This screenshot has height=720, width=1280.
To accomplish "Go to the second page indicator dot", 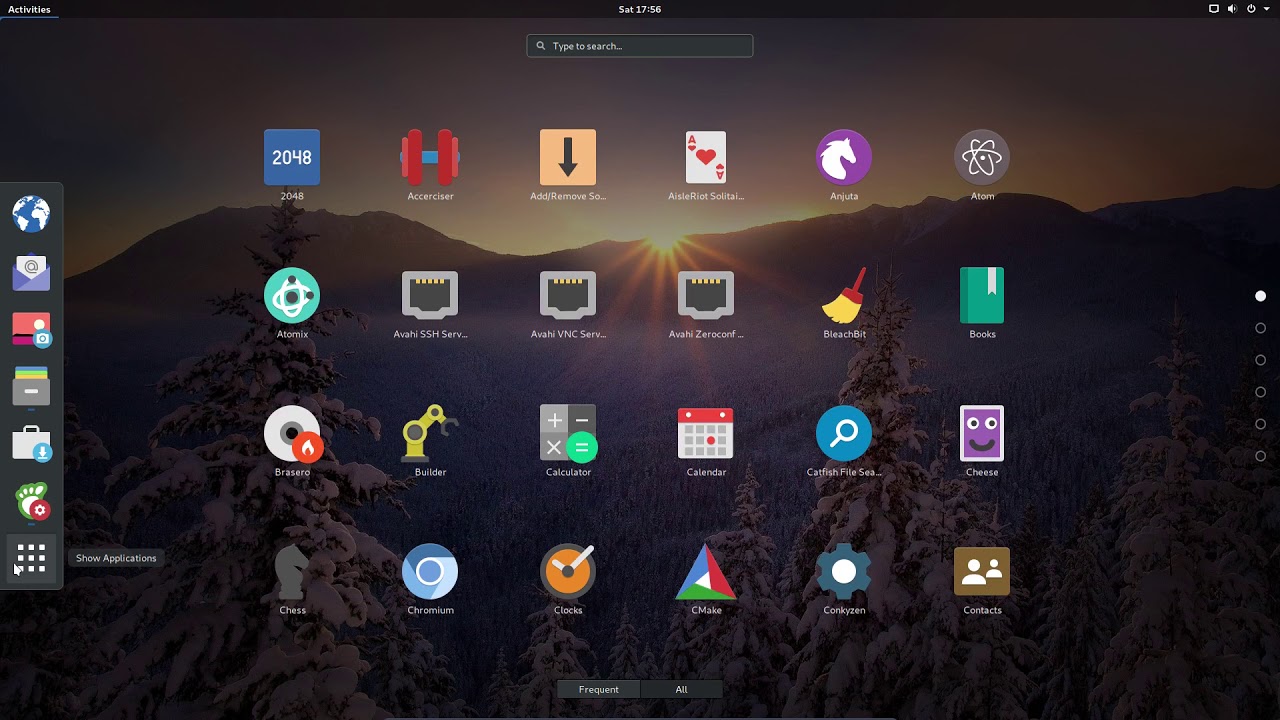I will tap(1260, 328).
